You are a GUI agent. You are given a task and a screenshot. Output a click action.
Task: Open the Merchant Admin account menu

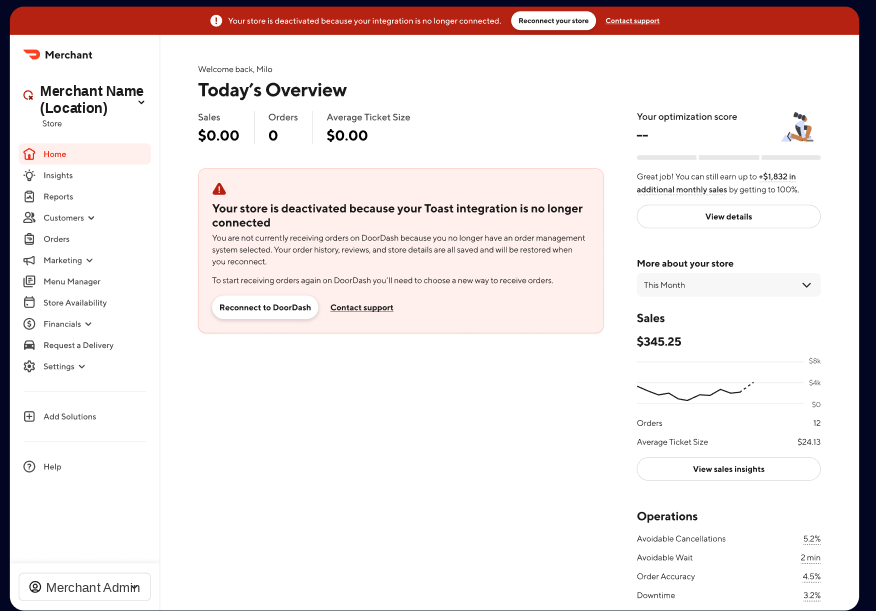click(85, 587)
